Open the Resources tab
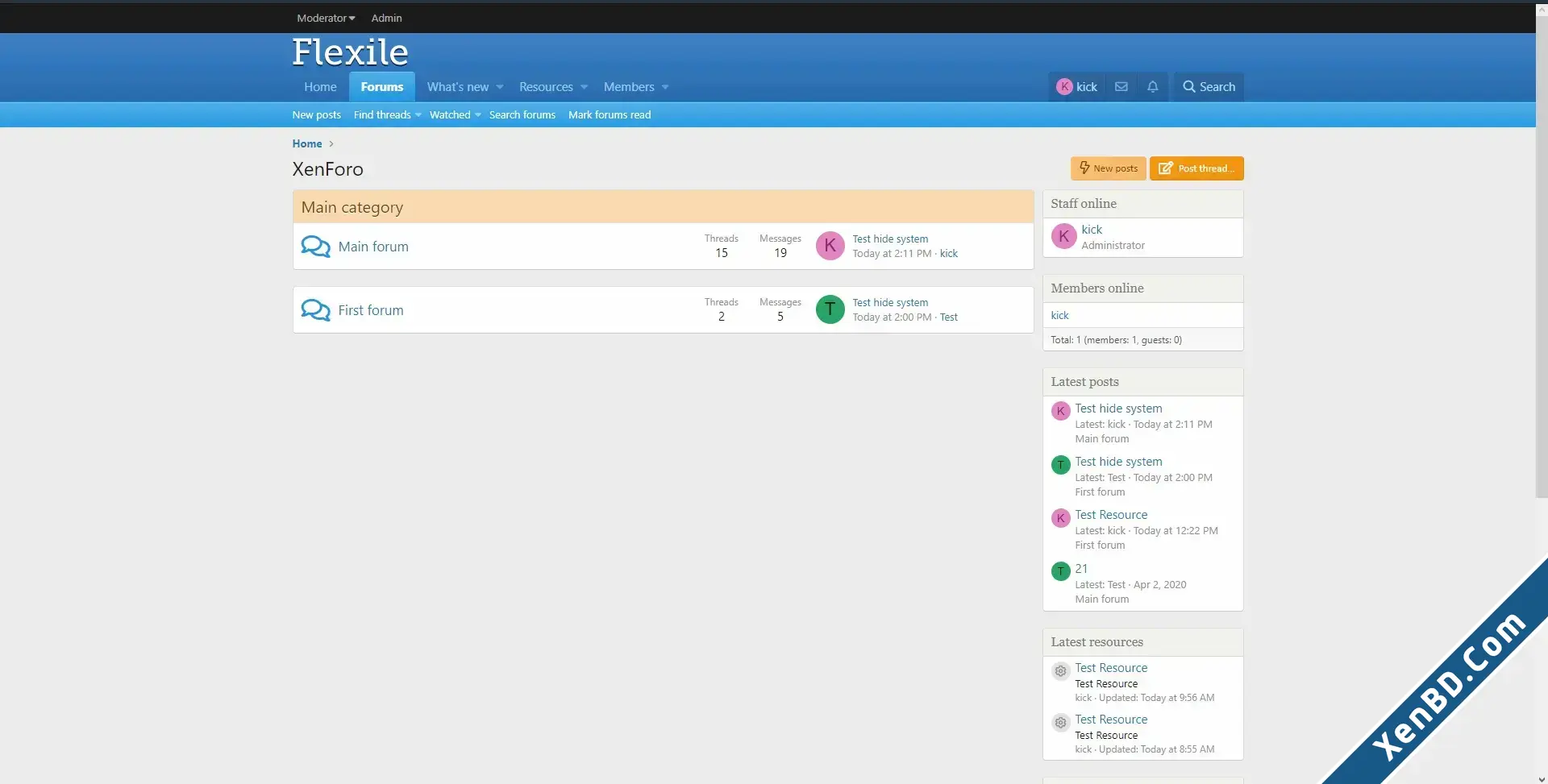1548x784 pixels. [x=546, y=87]
